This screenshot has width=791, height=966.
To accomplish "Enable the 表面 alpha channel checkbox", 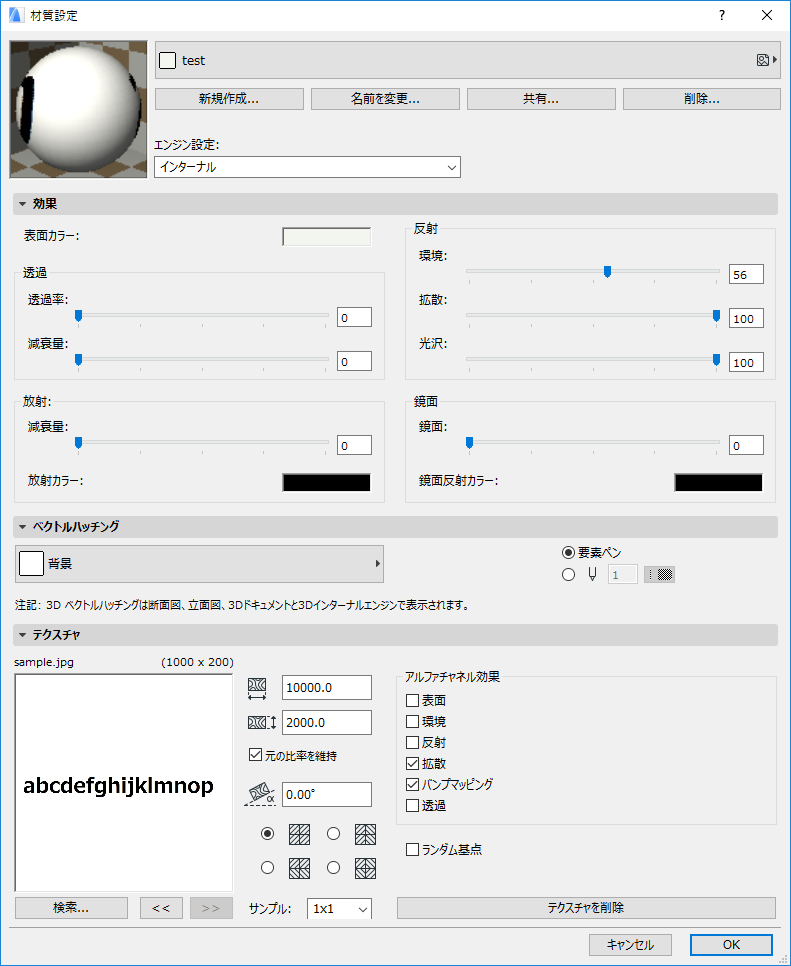I will tap(412, 700).
